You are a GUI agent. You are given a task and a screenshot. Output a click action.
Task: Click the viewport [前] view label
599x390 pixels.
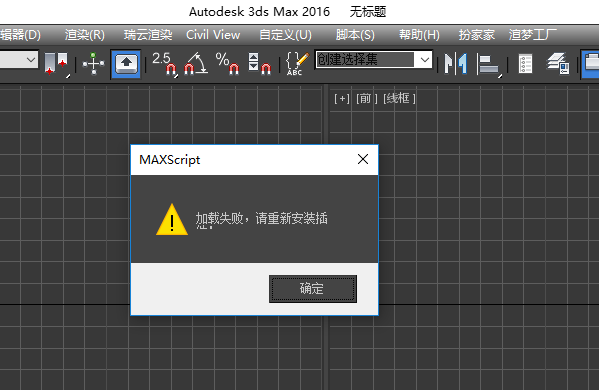pos(366,99)
